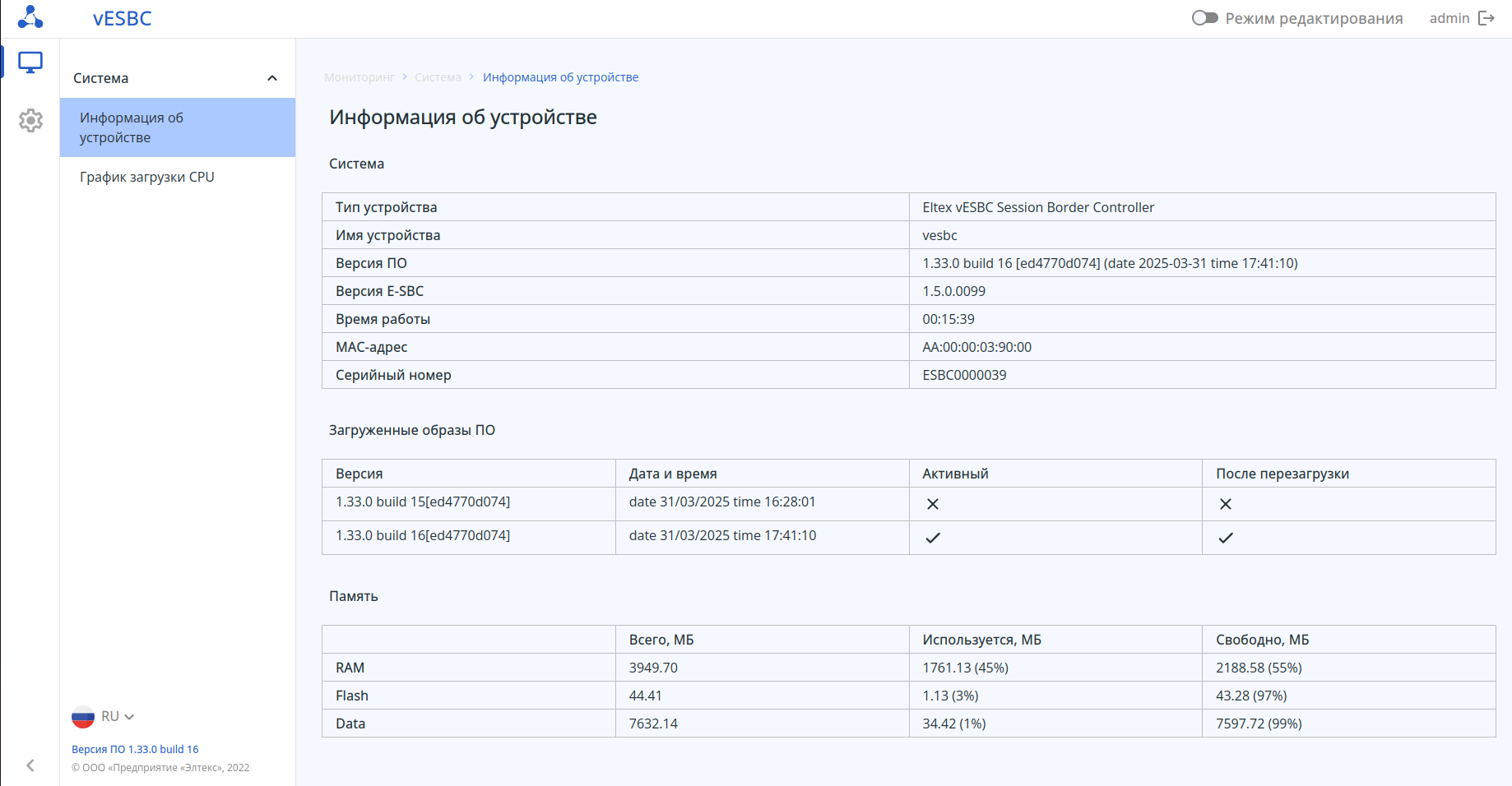
Task: Click the vESBC title text
Action: pyautogui.click(x=122, y=19)
